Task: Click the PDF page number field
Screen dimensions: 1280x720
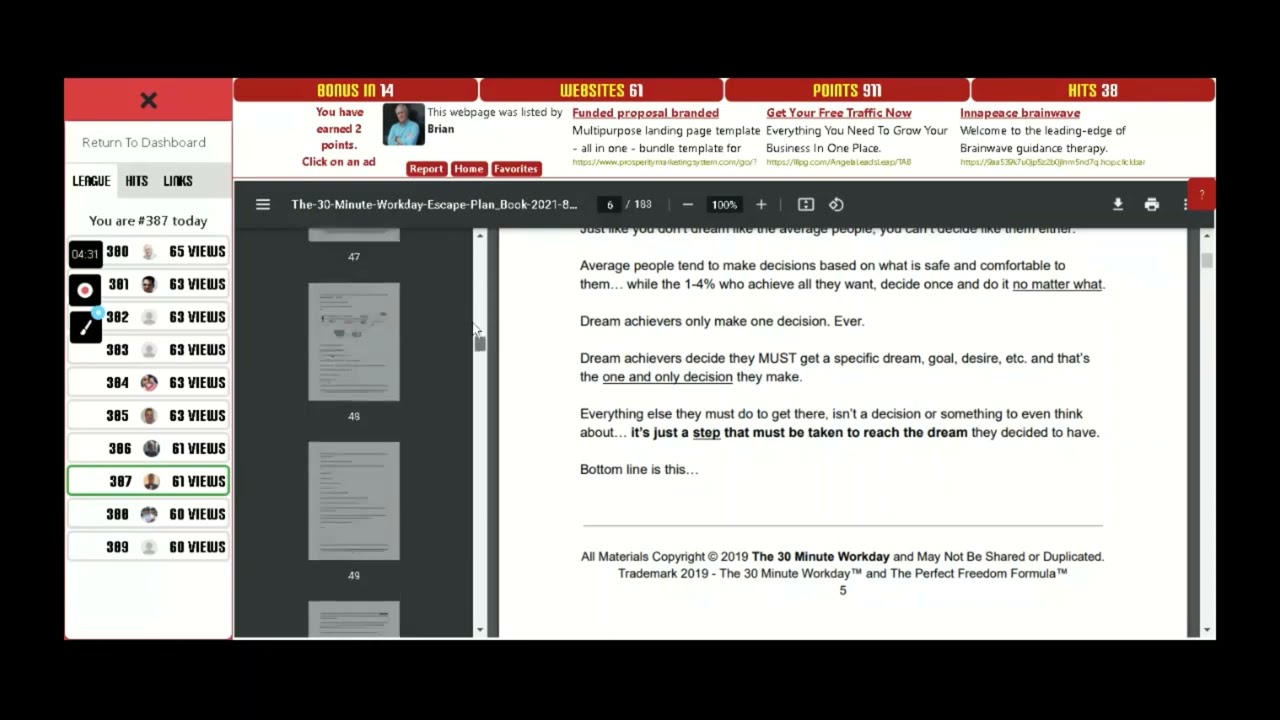Action: pyautogui.click(x=609, y=204)
